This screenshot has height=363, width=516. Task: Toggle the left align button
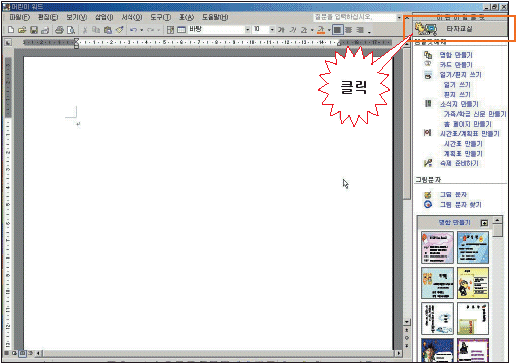[337, 30]
